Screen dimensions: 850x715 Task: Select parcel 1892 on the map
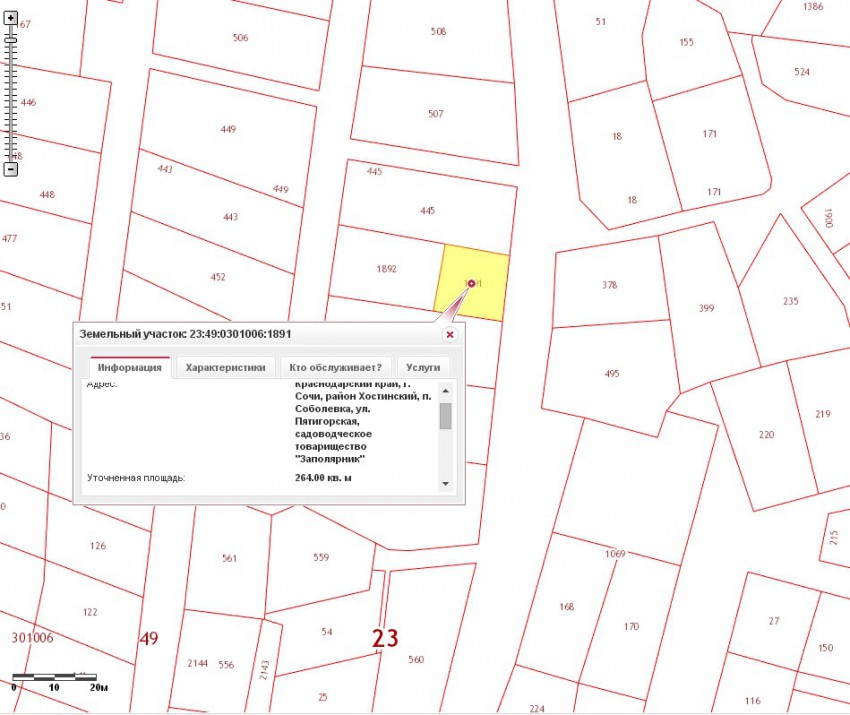click(x=386, y=269)
